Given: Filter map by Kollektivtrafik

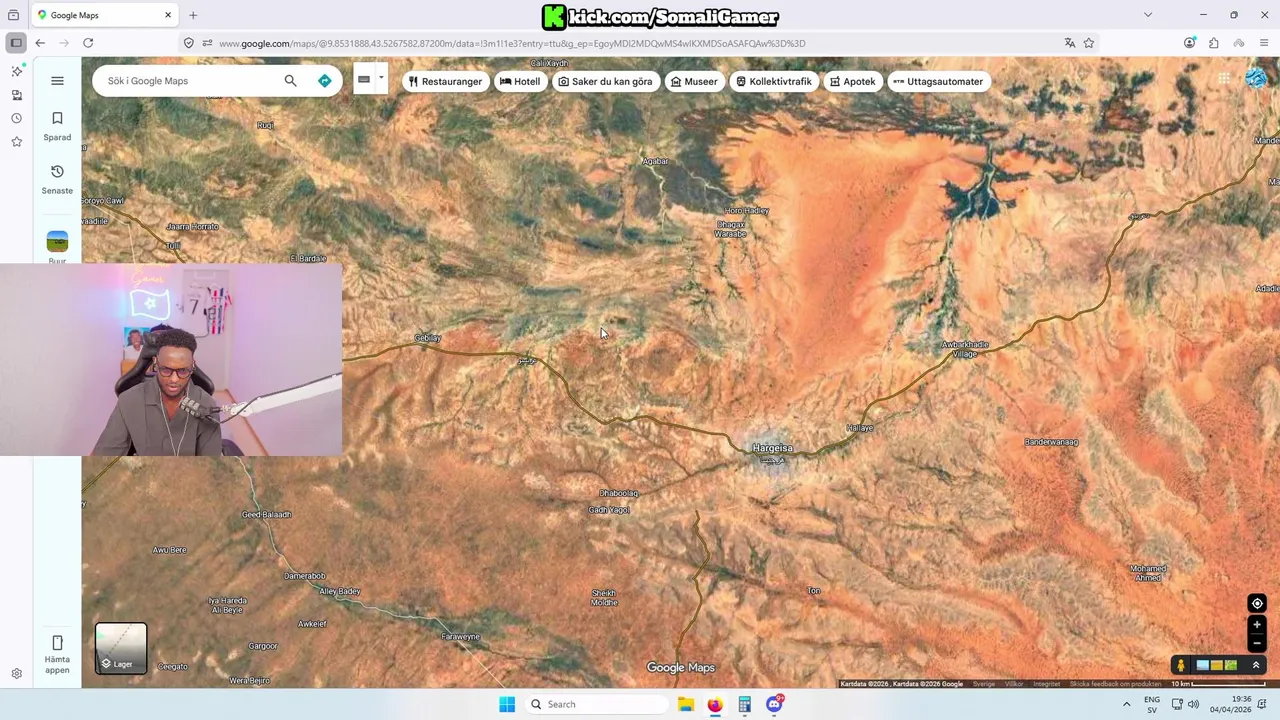Looking at the screenshot, I should pos(774,81).
